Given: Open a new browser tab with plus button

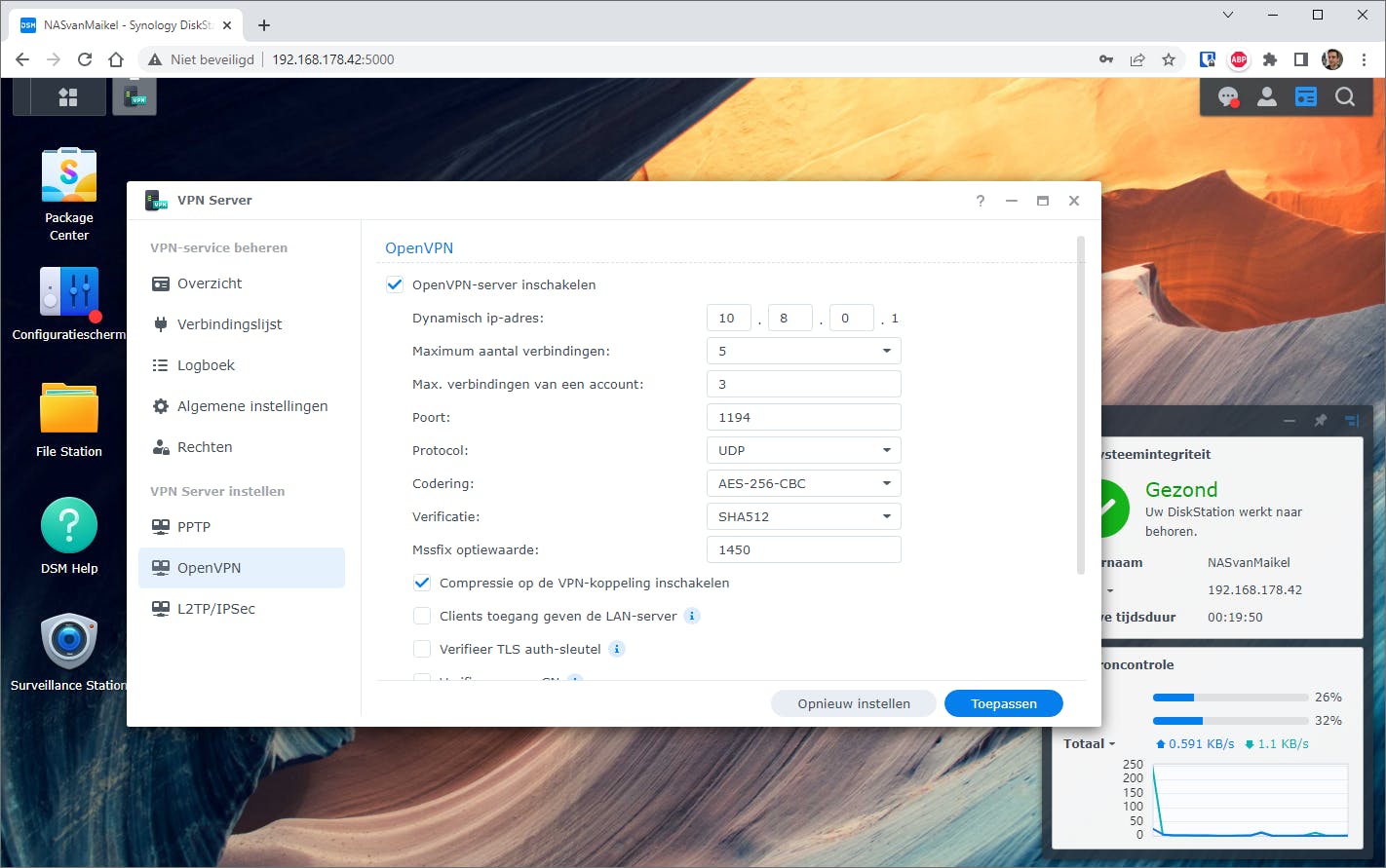Looking at the screenshot, I should pyautogui.click(x=264, y=25).
